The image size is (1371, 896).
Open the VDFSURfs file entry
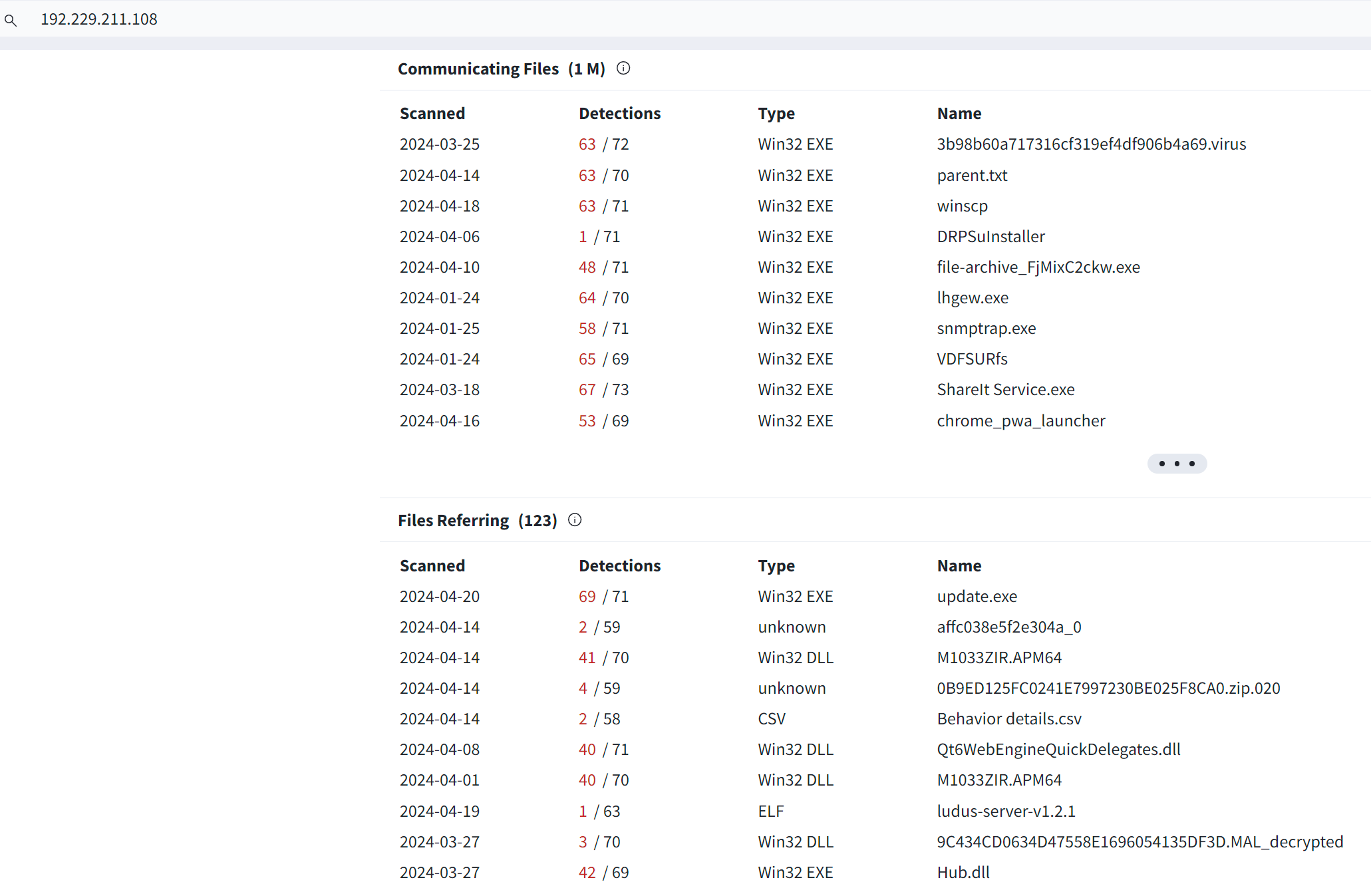pyautogui.click(x=972, y=359)
